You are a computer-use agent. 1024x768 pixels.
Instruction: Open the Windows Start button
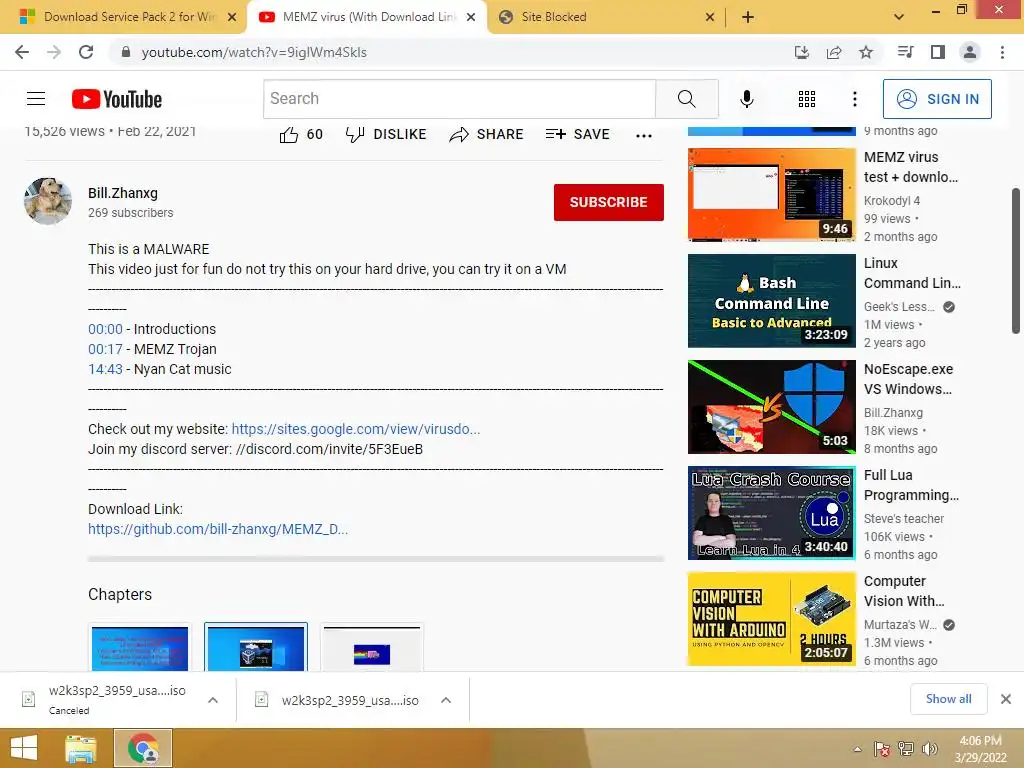(x=24, y=748)
